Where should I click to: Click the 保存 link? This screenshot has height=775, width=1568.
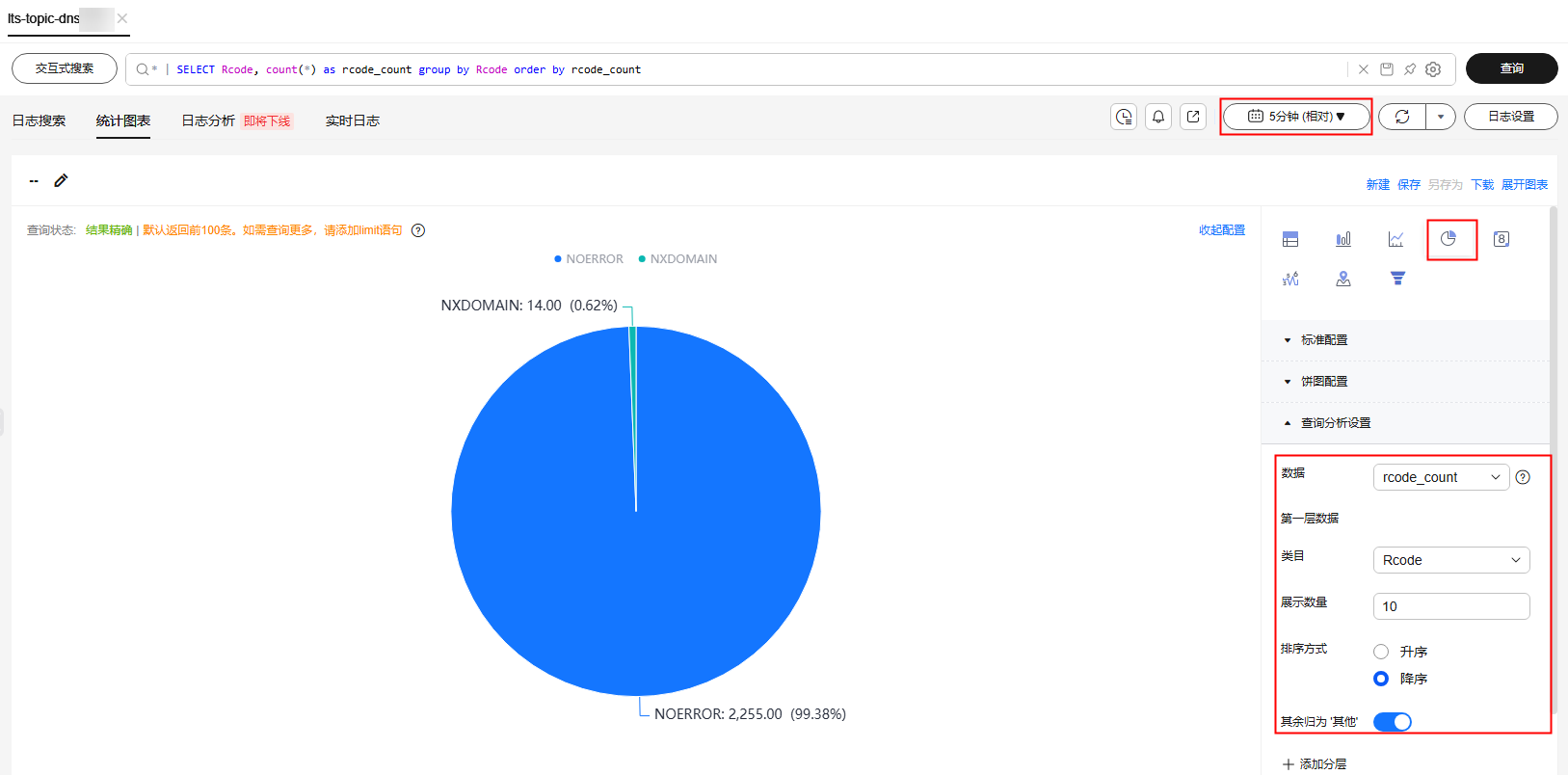click(1409, 184)
